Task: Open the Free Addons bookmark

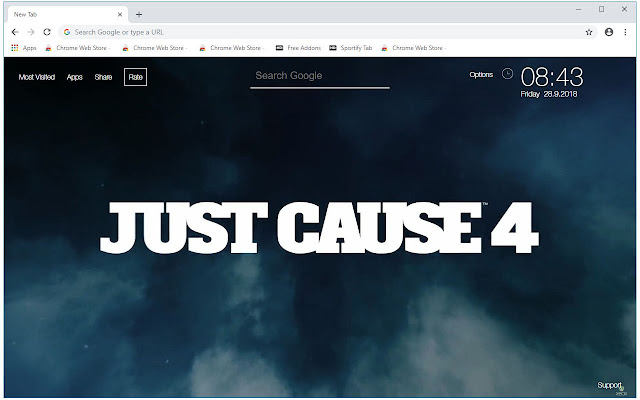Action: (298, 48)
